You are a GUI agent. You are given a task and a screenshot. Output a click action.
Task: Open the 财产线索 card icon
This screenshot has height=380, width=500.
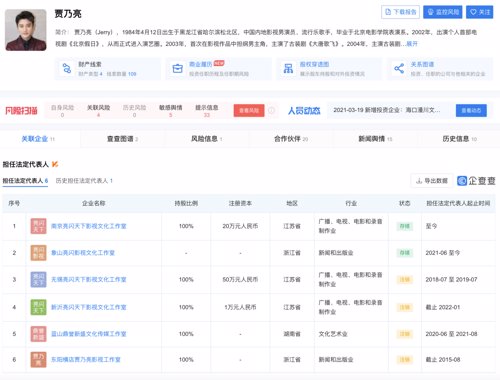pyautogui.click(x=67, y=68)
